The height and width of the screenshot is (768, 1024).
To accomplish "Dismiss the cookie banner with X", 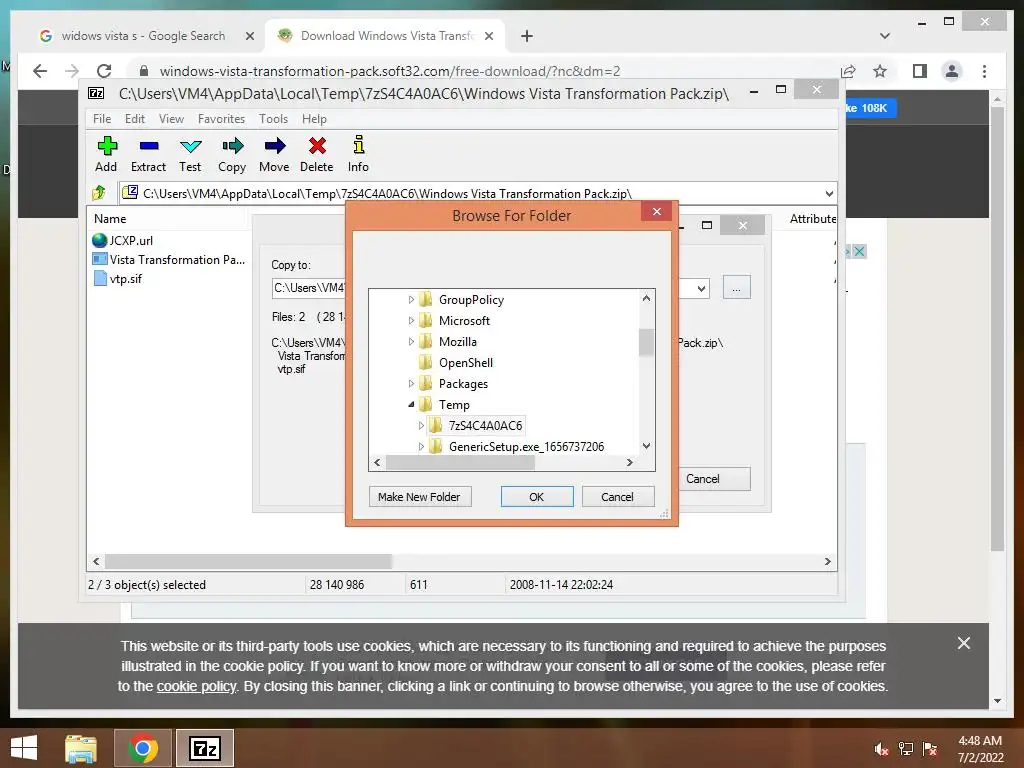I will coord(963,643).
